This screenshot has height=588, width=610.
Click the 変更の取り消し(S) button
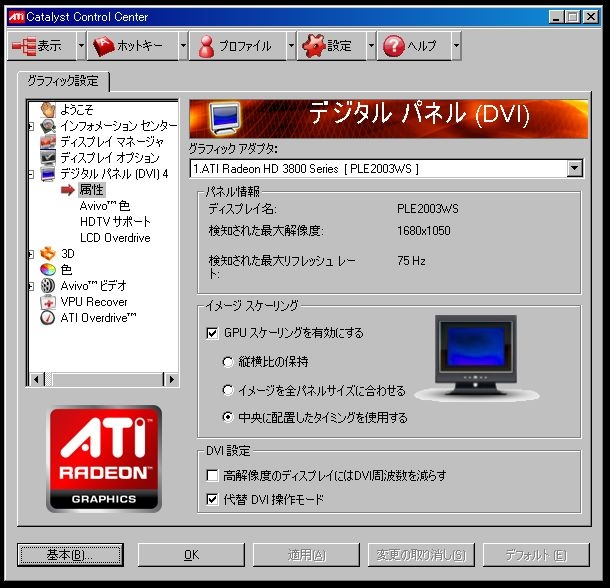pos(421,555)
